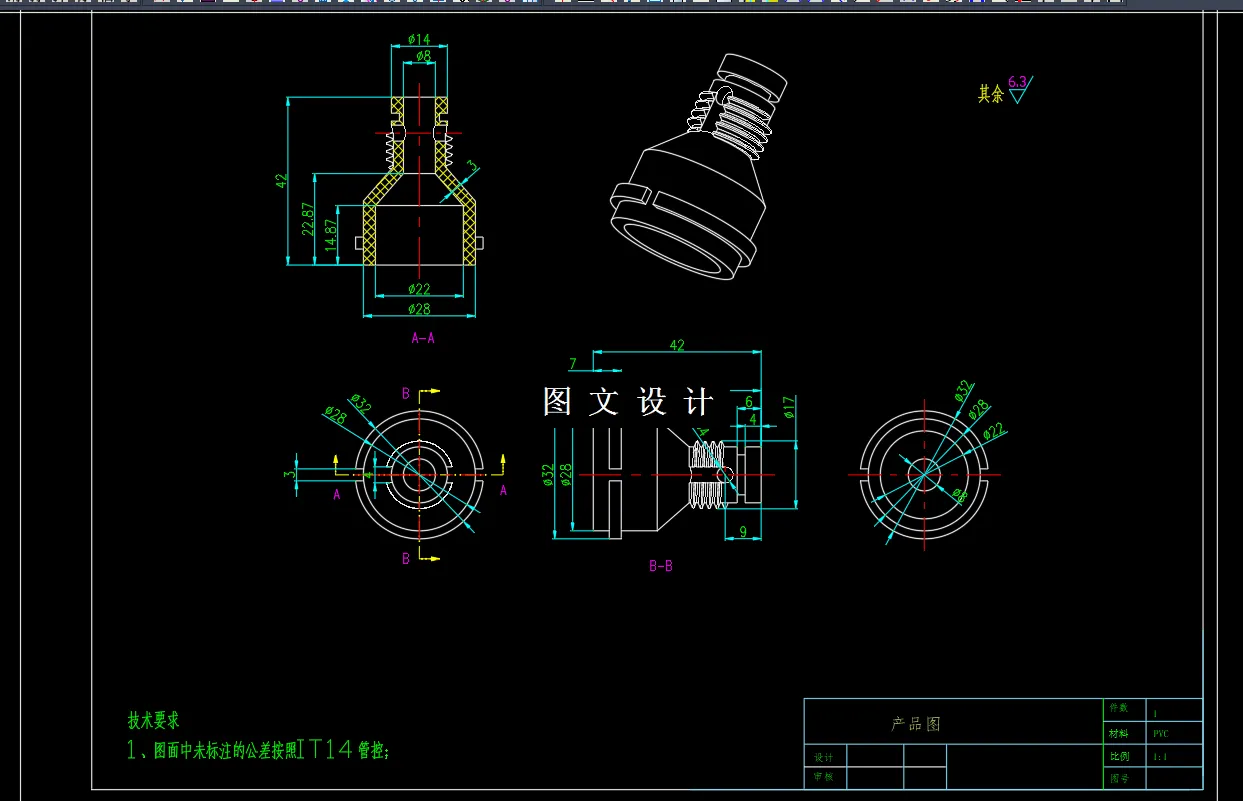Click the 22.87 height dimension text
1243x801 pixels.
click(x=308, y=220)
